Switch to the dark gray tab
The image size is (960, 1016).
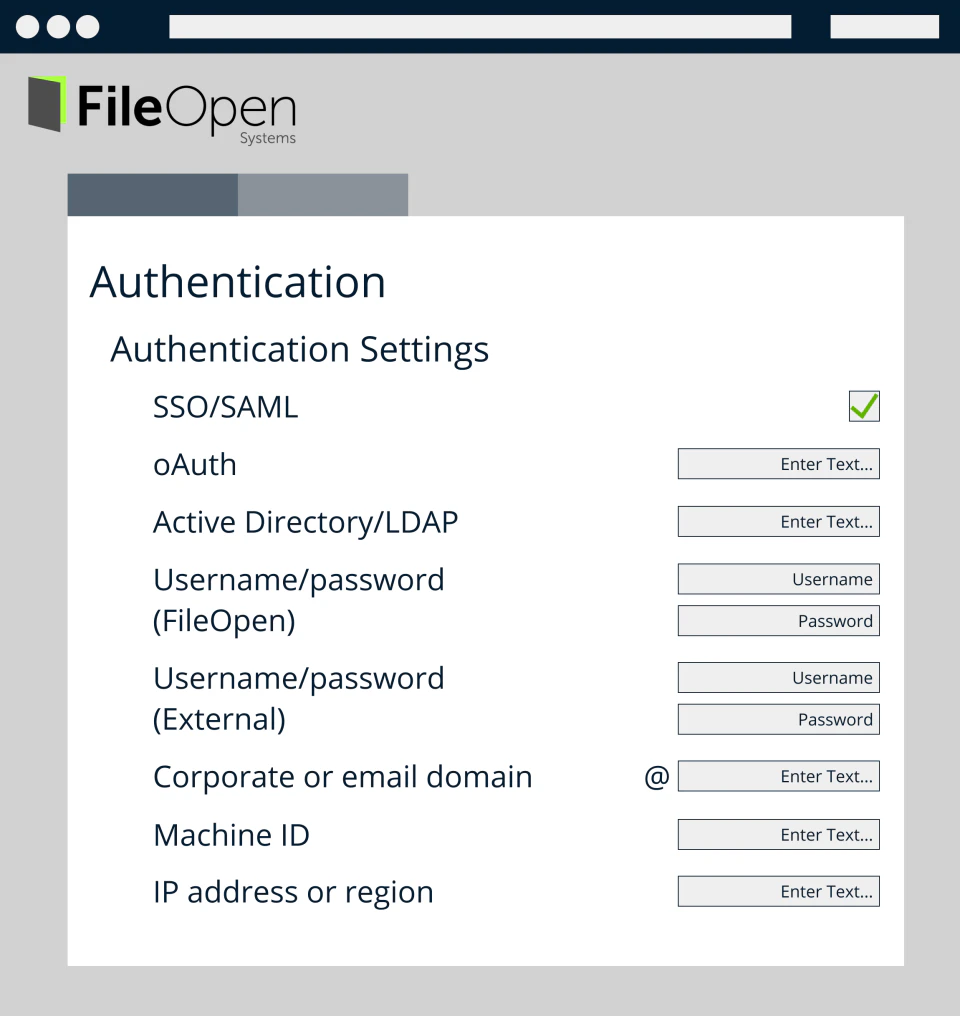[152, 194]
